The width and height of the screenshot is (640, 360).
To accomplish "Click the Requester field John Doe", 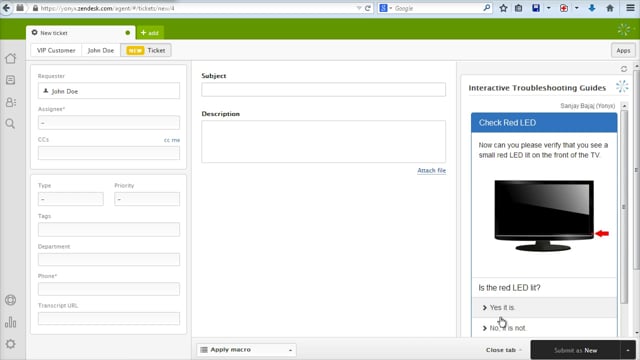I will [x=109, y=91].
